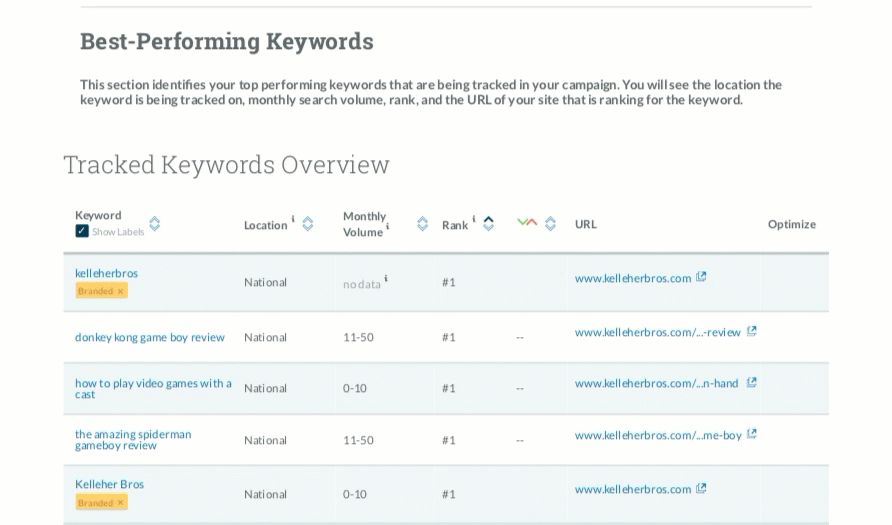This screenshot has height=525, width=892.
Task: Select the #1 rank in kelleherbros row
Action: (449, 282)
